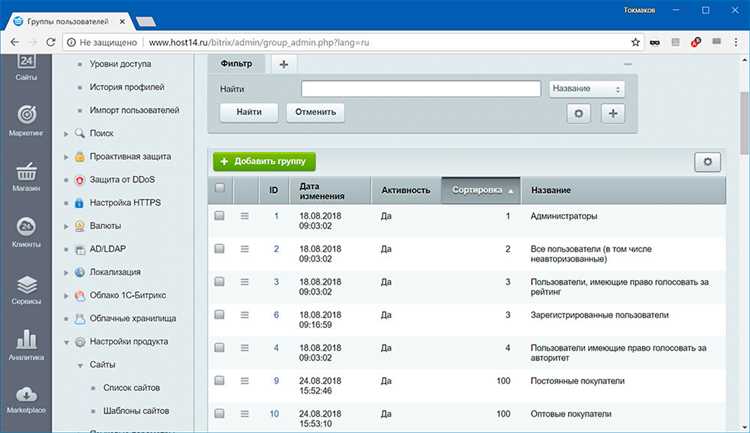
Task: Expand the Проактивная защита tree node
Action: click(66, 157)
